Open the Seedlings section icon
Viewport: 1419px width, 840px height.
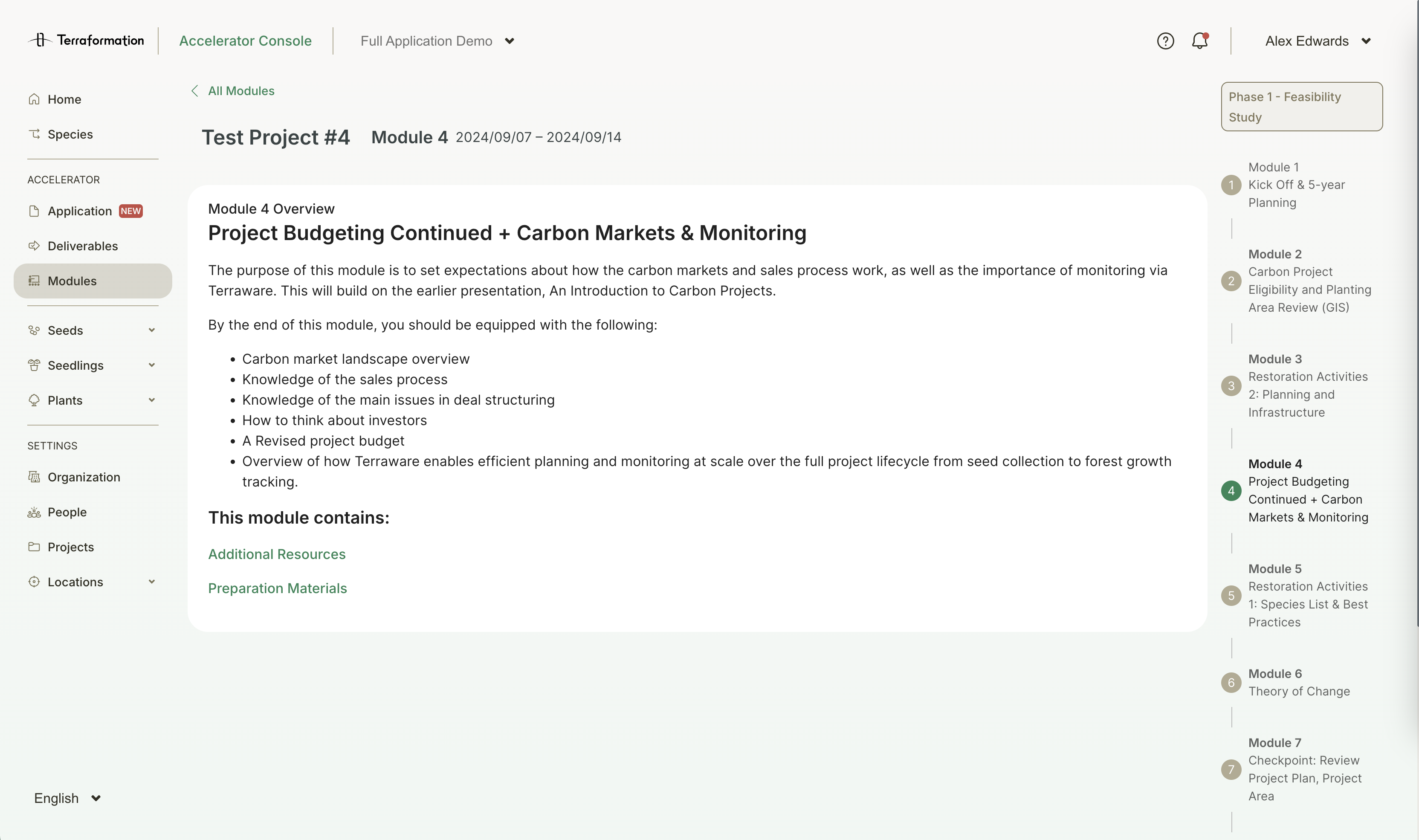[35, 365]
